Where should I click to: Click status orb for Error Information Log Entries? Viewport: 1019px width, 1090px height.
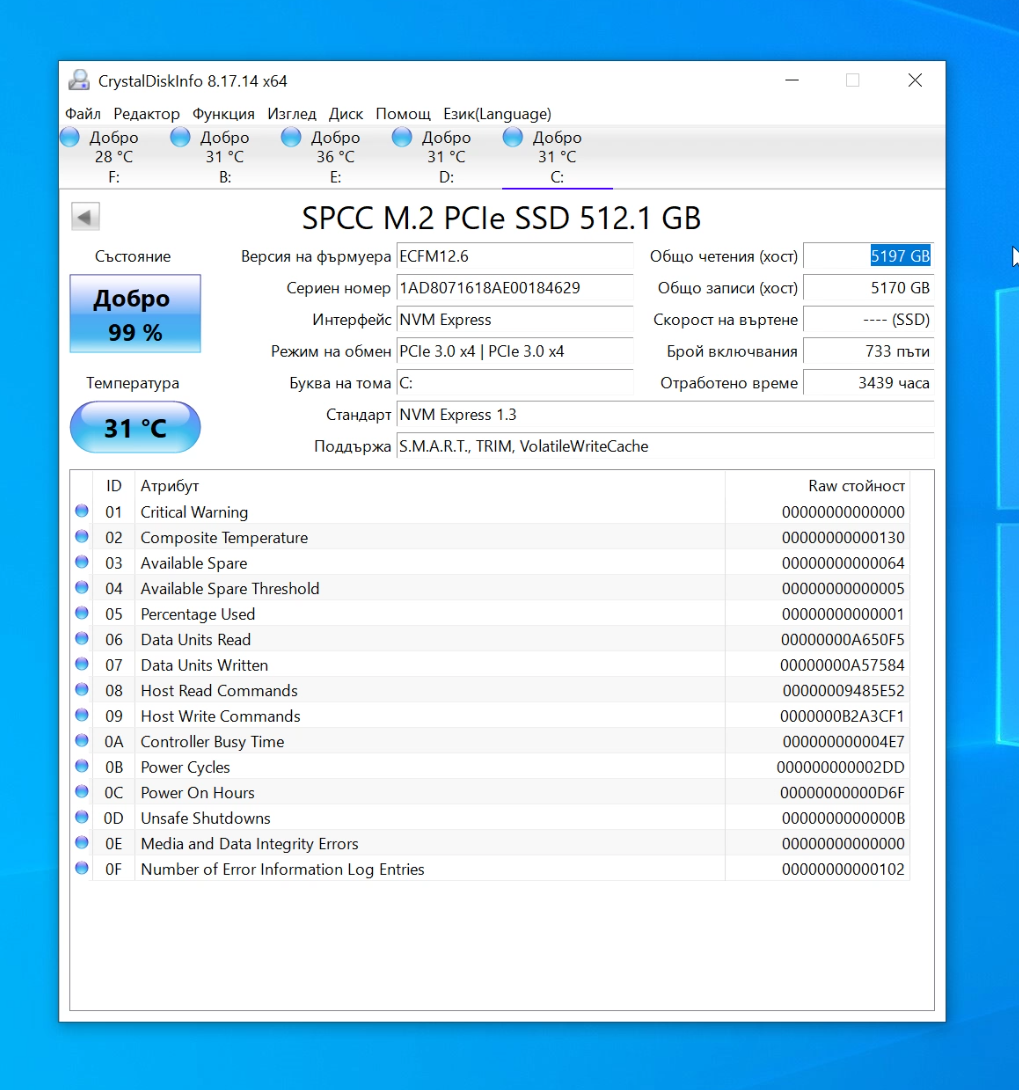(82, 868)
